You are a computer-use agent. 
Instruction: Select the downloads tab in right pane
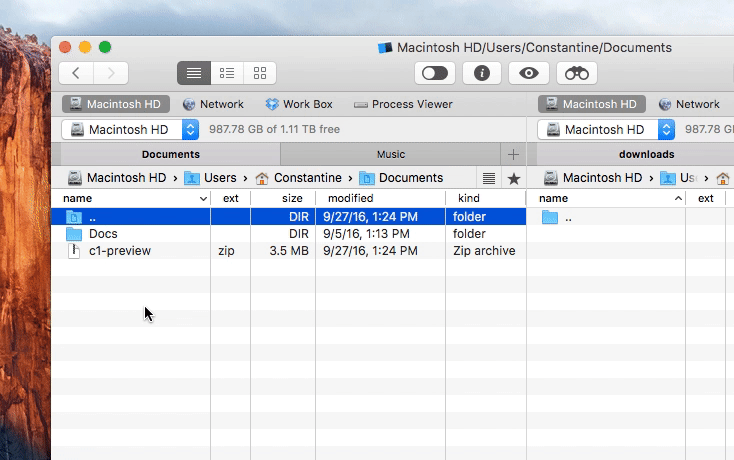point(646,154)
